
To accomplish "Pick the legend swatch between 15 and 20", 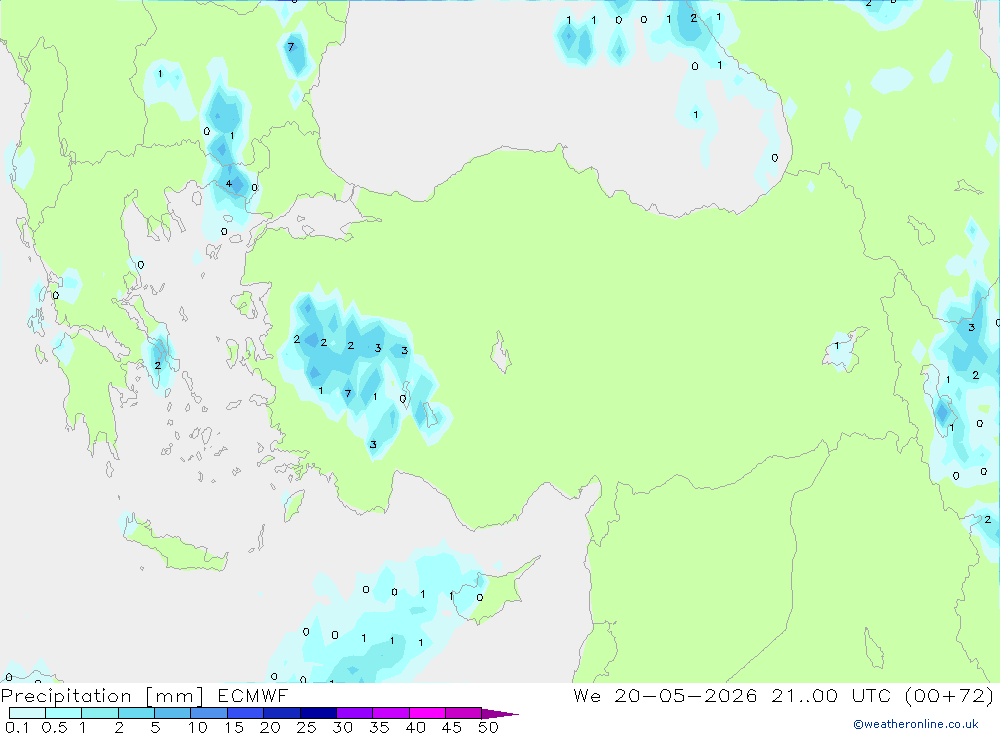I will click(x=246, y=713).
